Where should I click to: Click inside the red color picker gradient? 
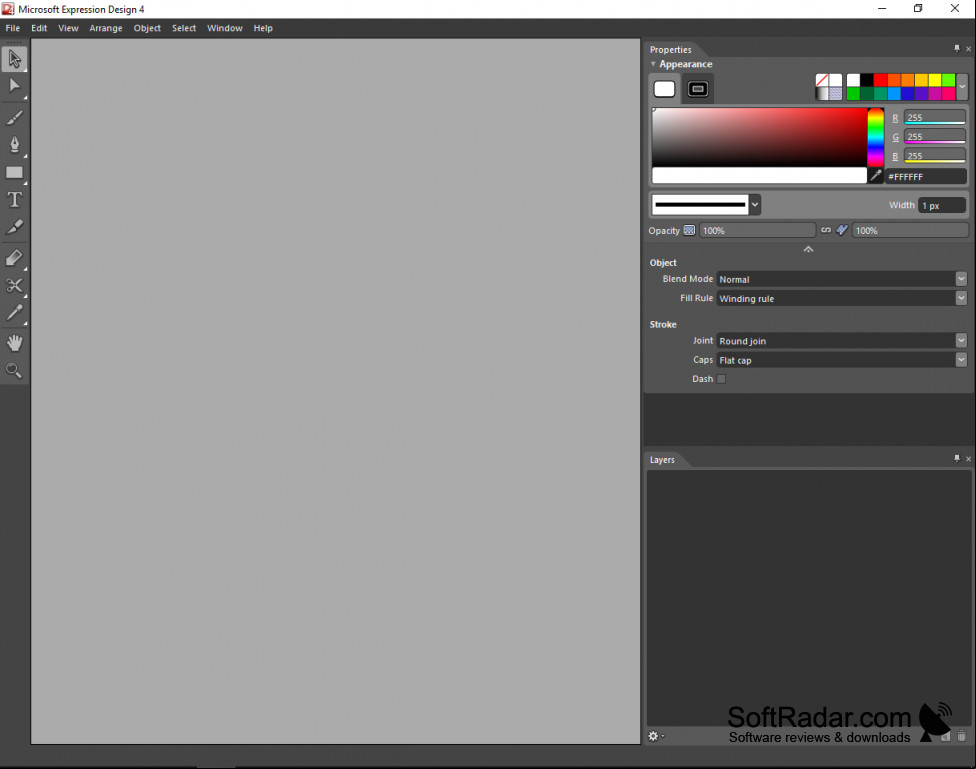(x=759, y=137)
